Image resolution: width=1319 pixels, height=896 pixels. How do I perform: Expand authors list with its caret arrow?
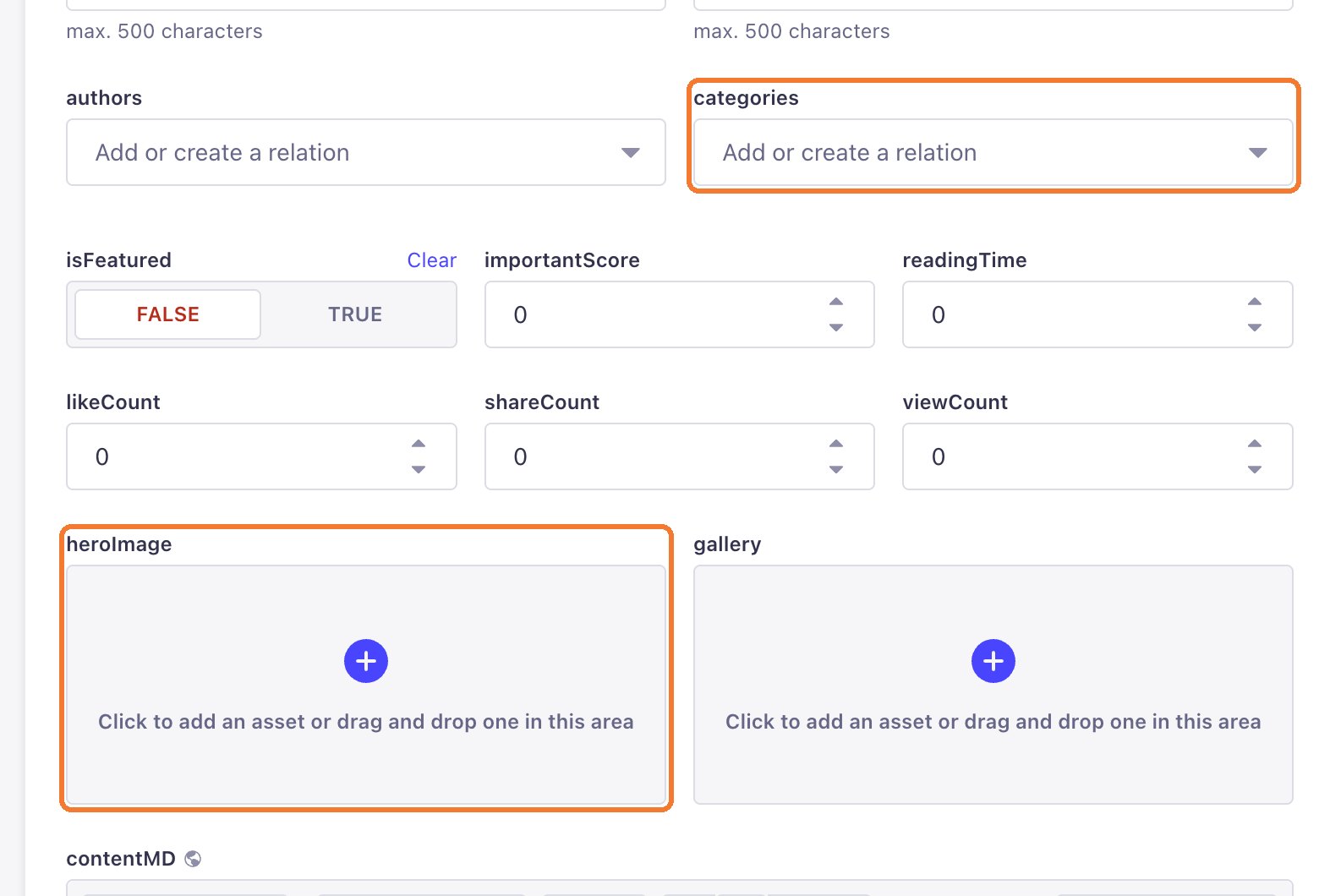(630, 153)
